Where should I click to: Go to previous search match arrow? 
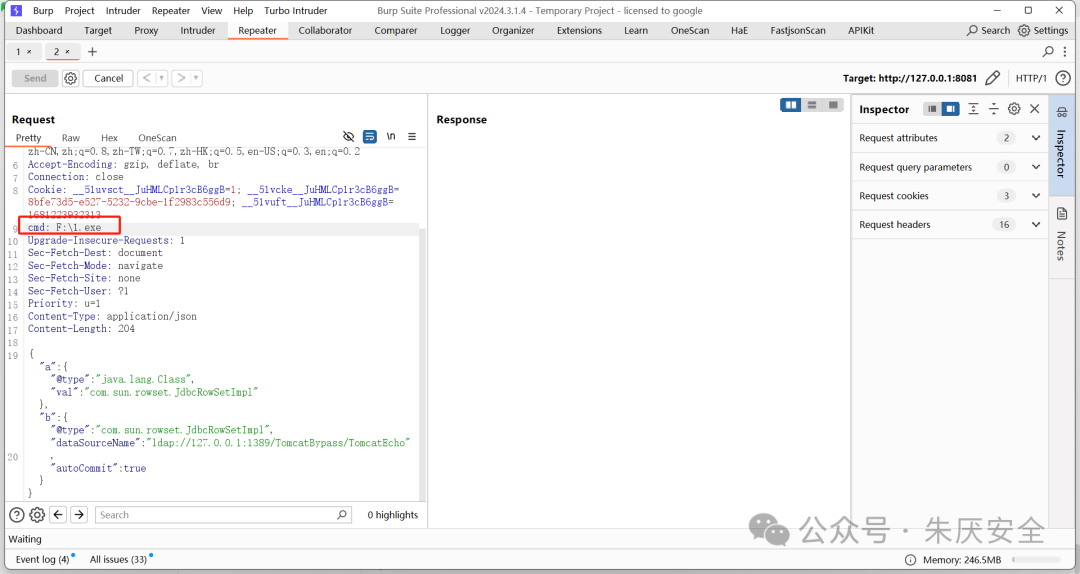coord(59,515)
